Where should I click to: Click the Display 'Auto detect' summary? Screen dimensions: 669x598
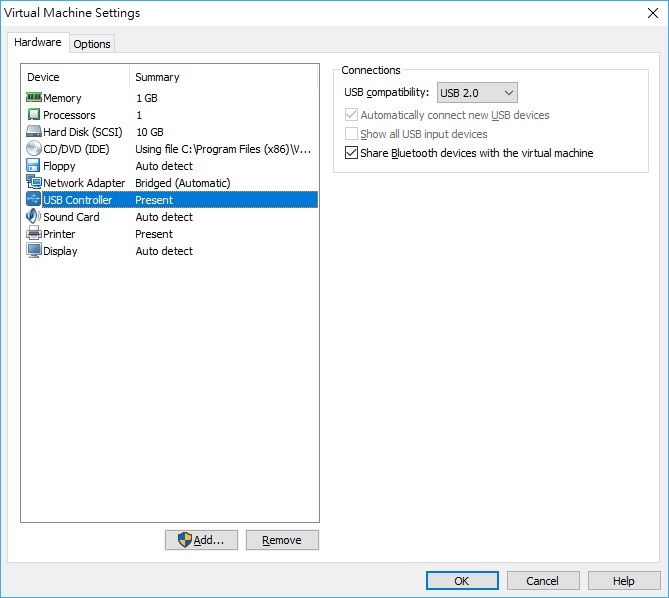click(x=164, y=251)
